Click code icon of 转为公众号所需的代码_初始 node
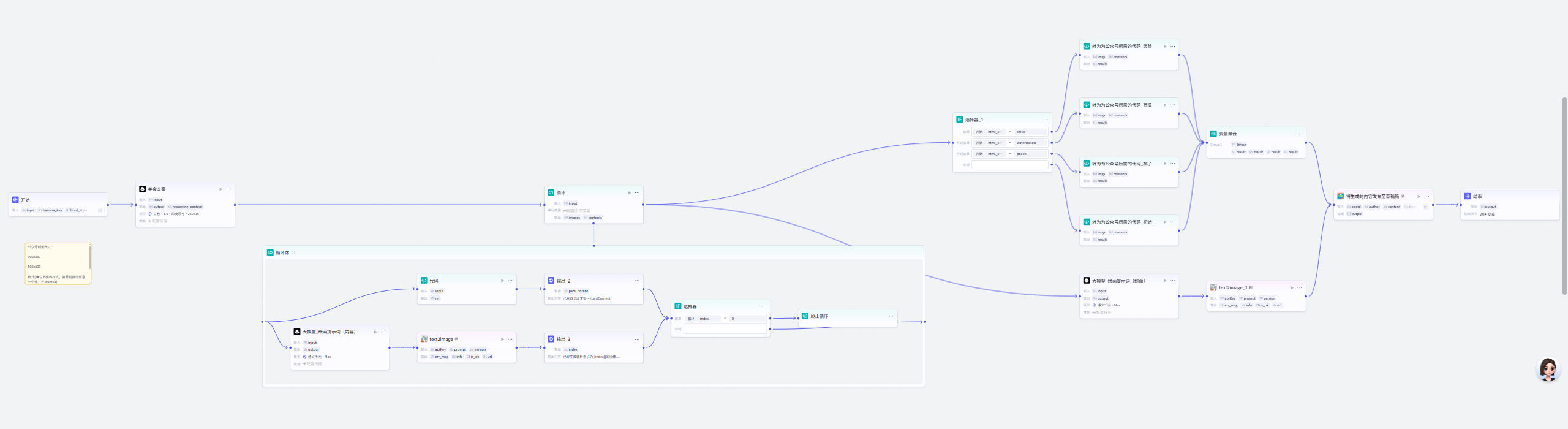Screen dimensions: 1568x429 click(1087, 222)
